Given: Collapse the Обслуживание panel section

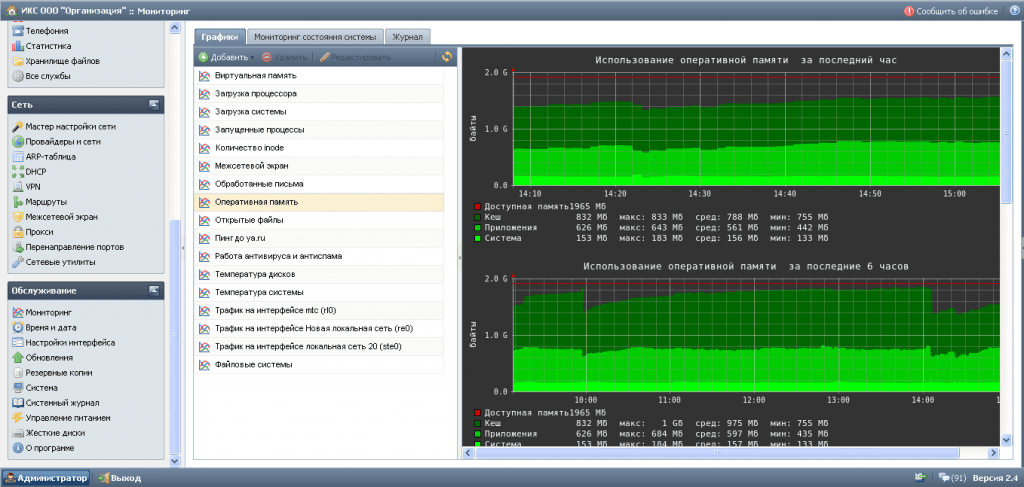Looking at the screenshot, I should click(153, 291).
